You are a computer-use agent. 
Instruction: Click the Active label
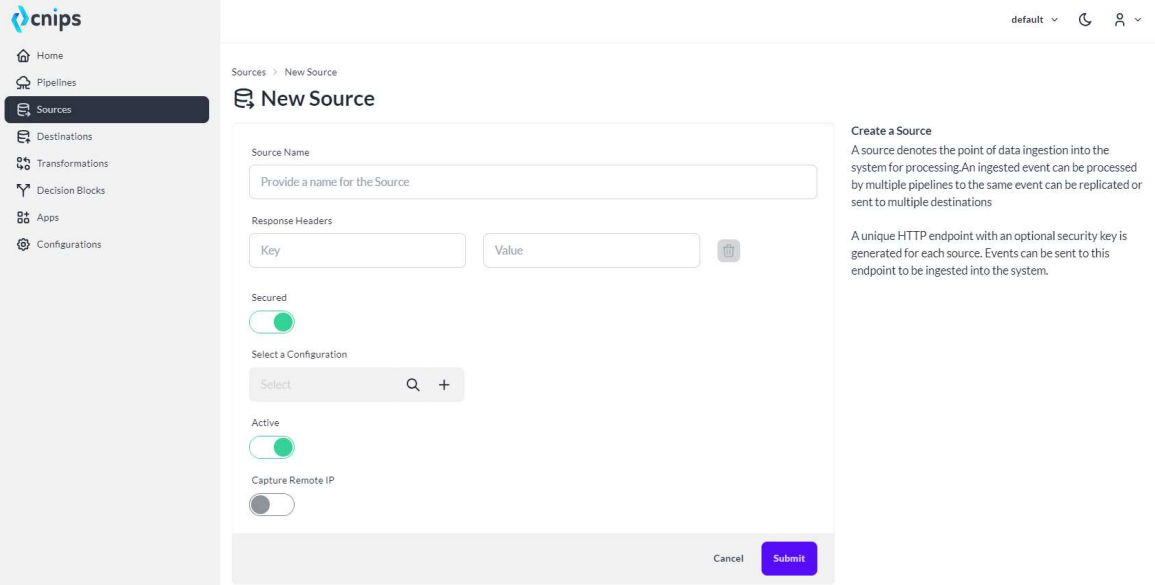(x=265, y=423)
